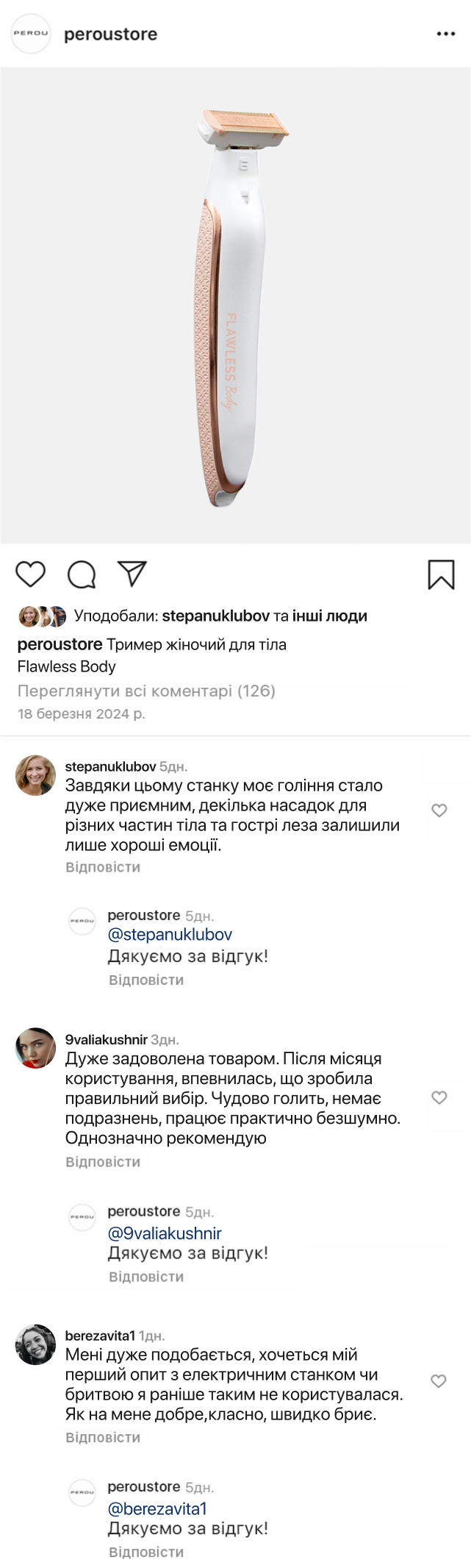Share the post via paper plane icon

[132, 574]
